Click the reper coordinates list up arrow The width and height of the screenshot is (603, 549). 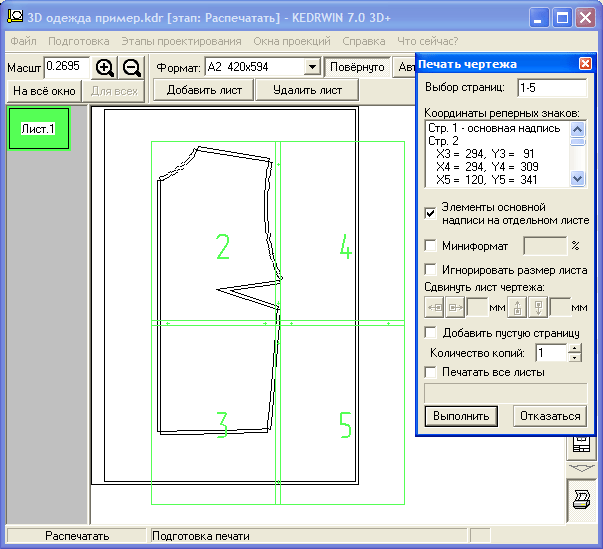coord(578,129)
